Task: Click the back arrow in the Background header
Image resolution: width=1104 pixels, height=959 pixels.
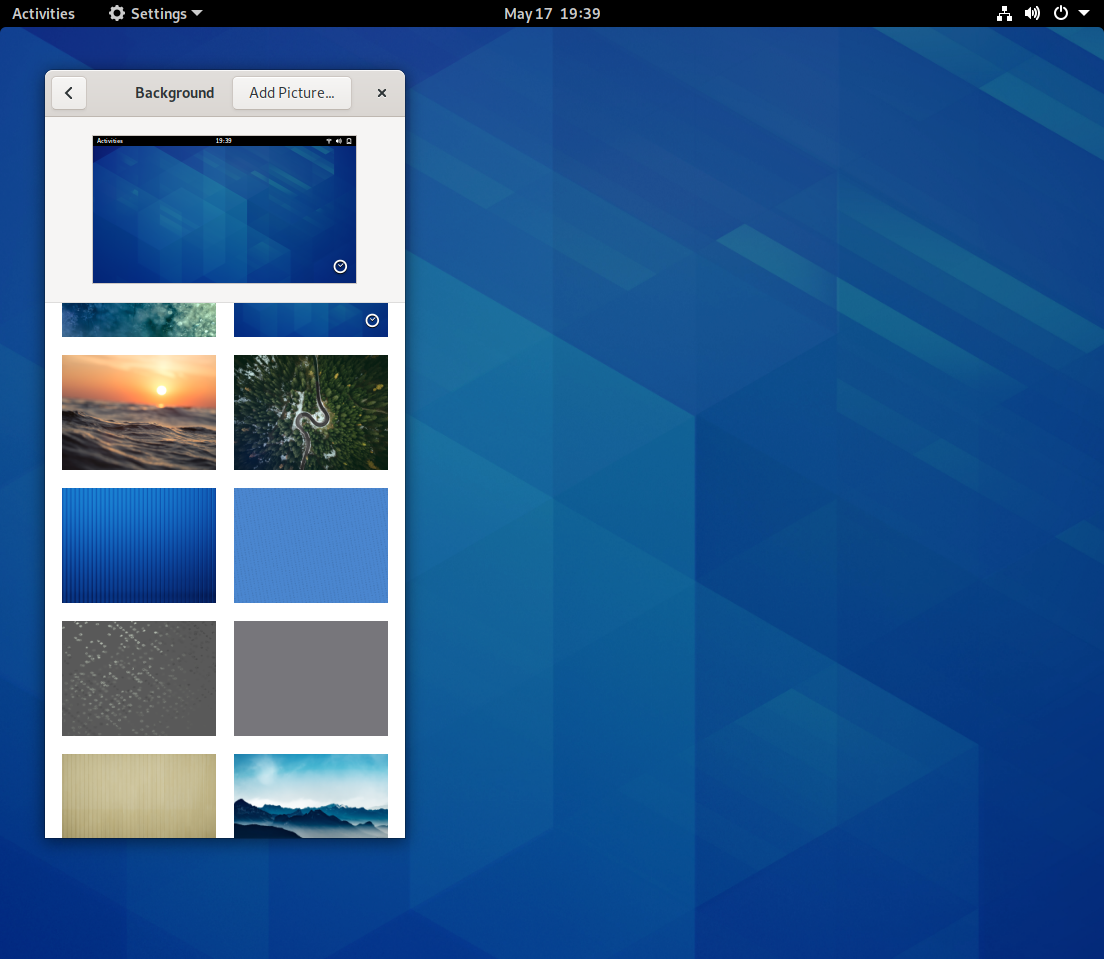Action: (x=68, y=92)
